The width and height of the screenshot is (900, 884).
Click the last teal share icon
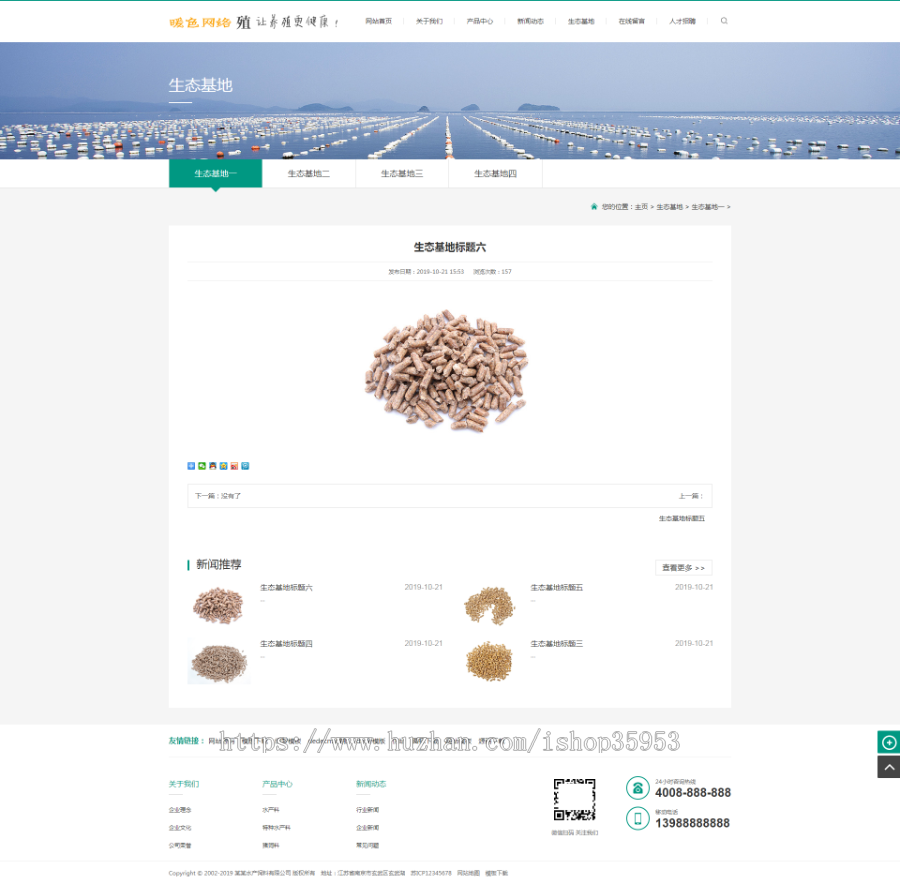(245, 466)
